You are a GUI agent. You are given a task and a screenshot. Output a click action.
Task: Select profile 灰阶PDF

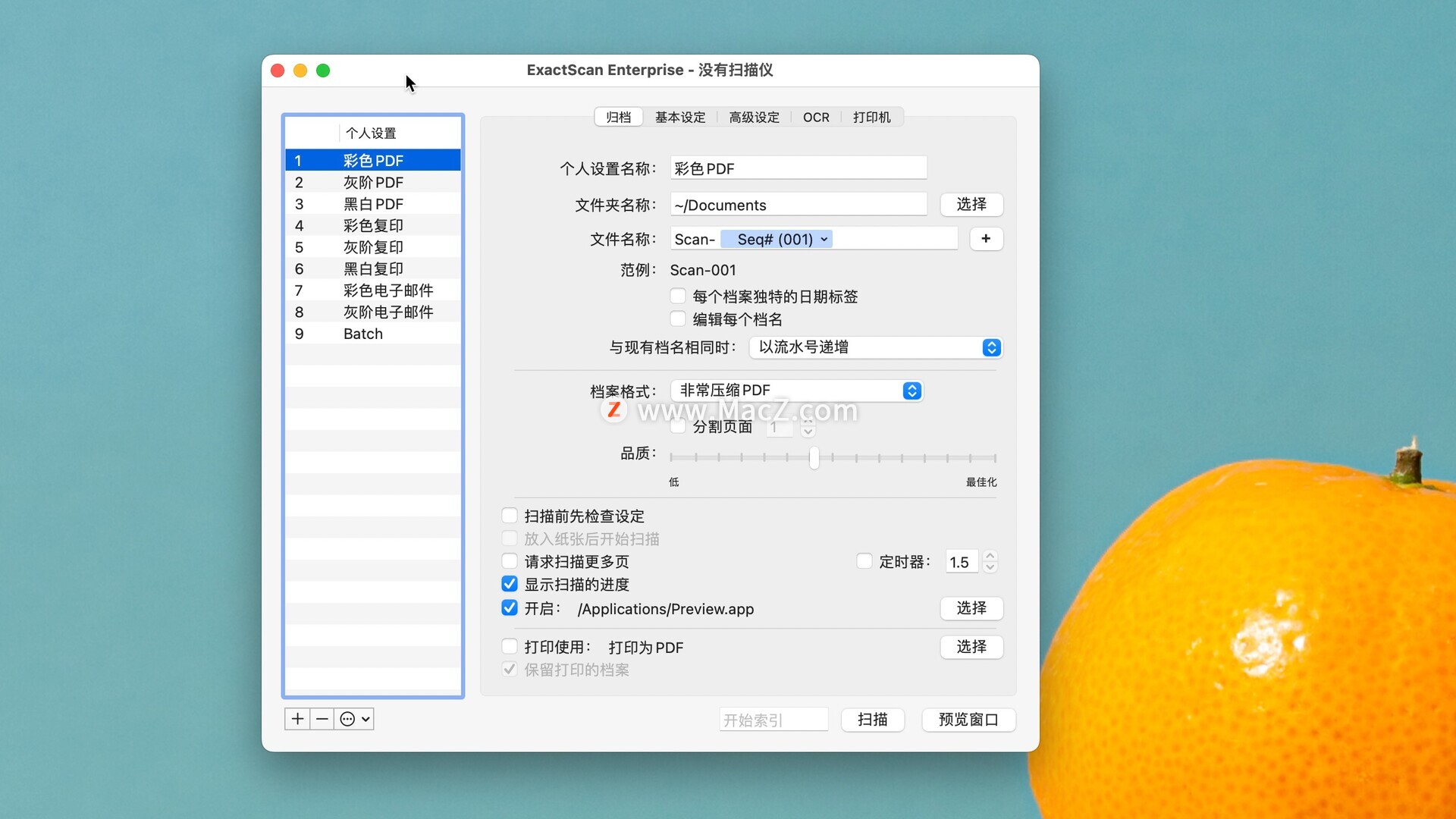click(x=373, y=182)
